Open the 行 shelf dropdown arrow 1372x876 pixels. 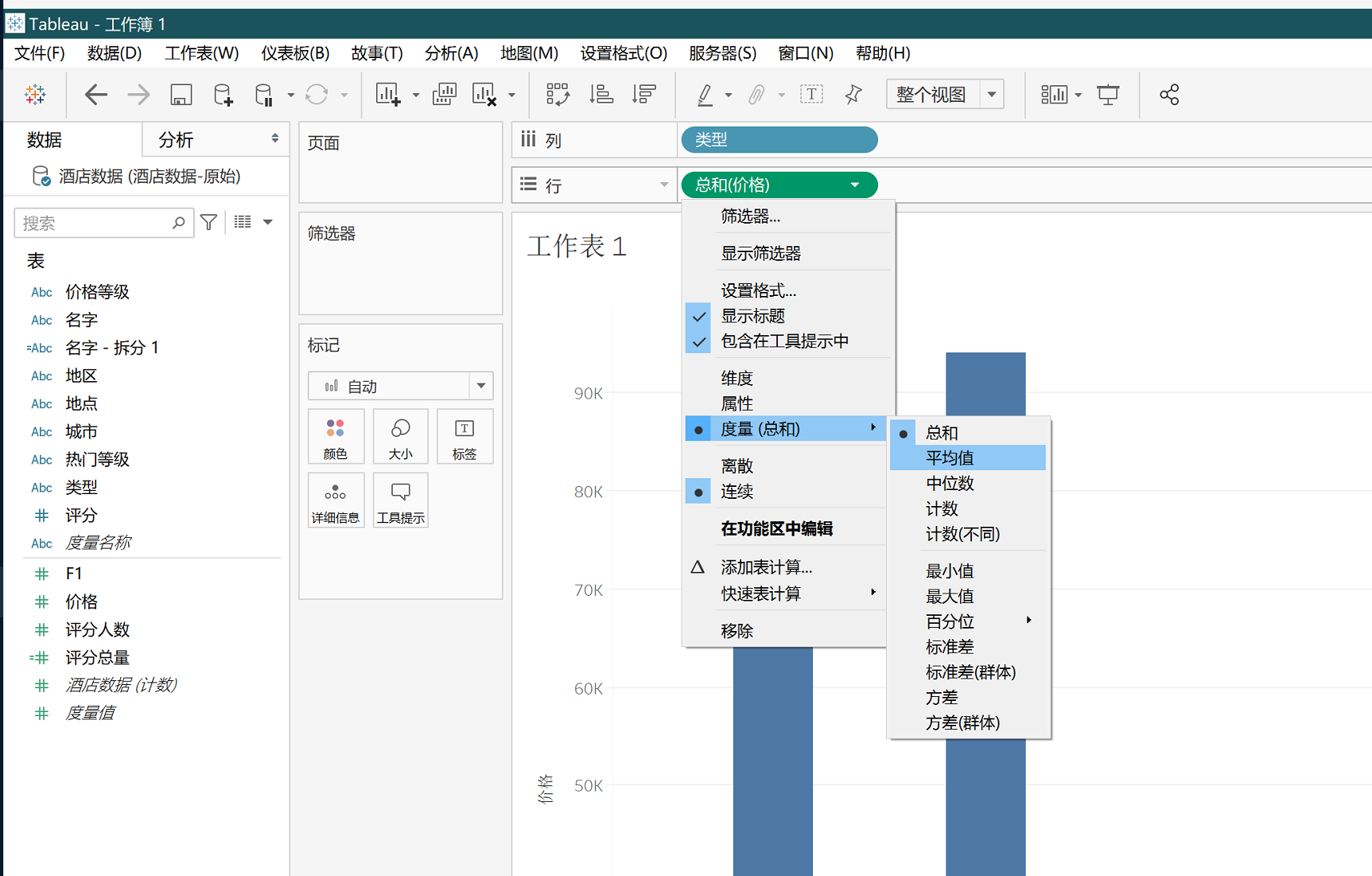(x=663, y=185)
